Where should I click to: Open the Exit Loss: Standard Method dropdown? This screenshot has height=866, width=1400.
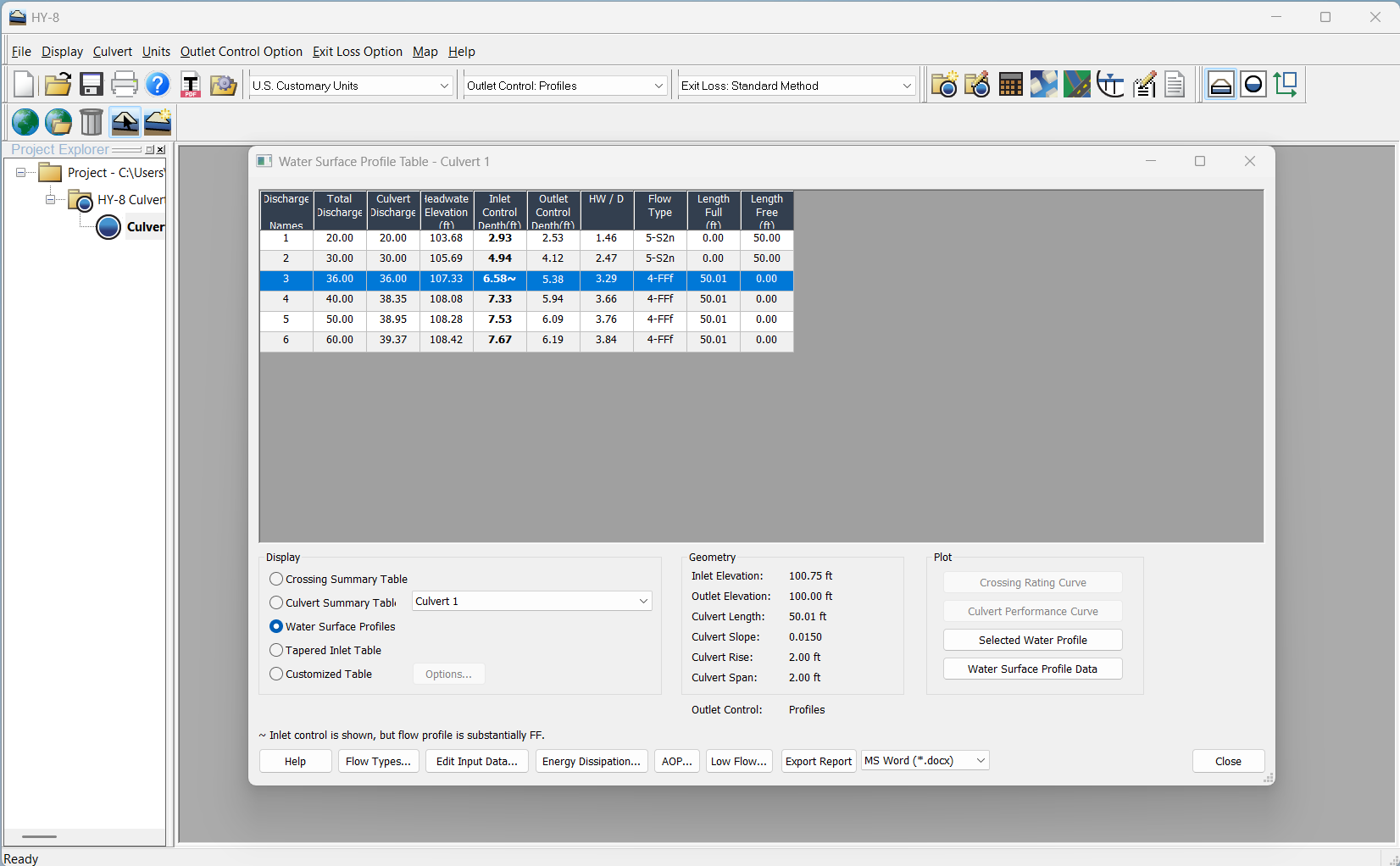(797, 86)
